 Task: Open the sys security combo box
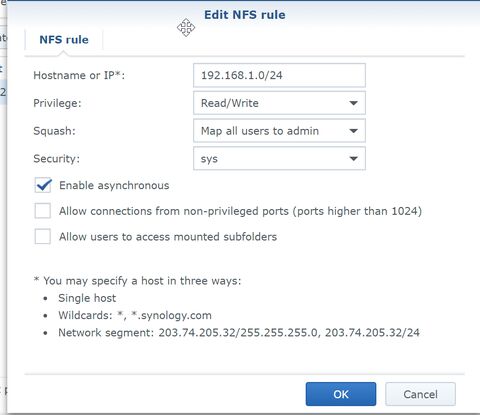[x=279, y=159]
